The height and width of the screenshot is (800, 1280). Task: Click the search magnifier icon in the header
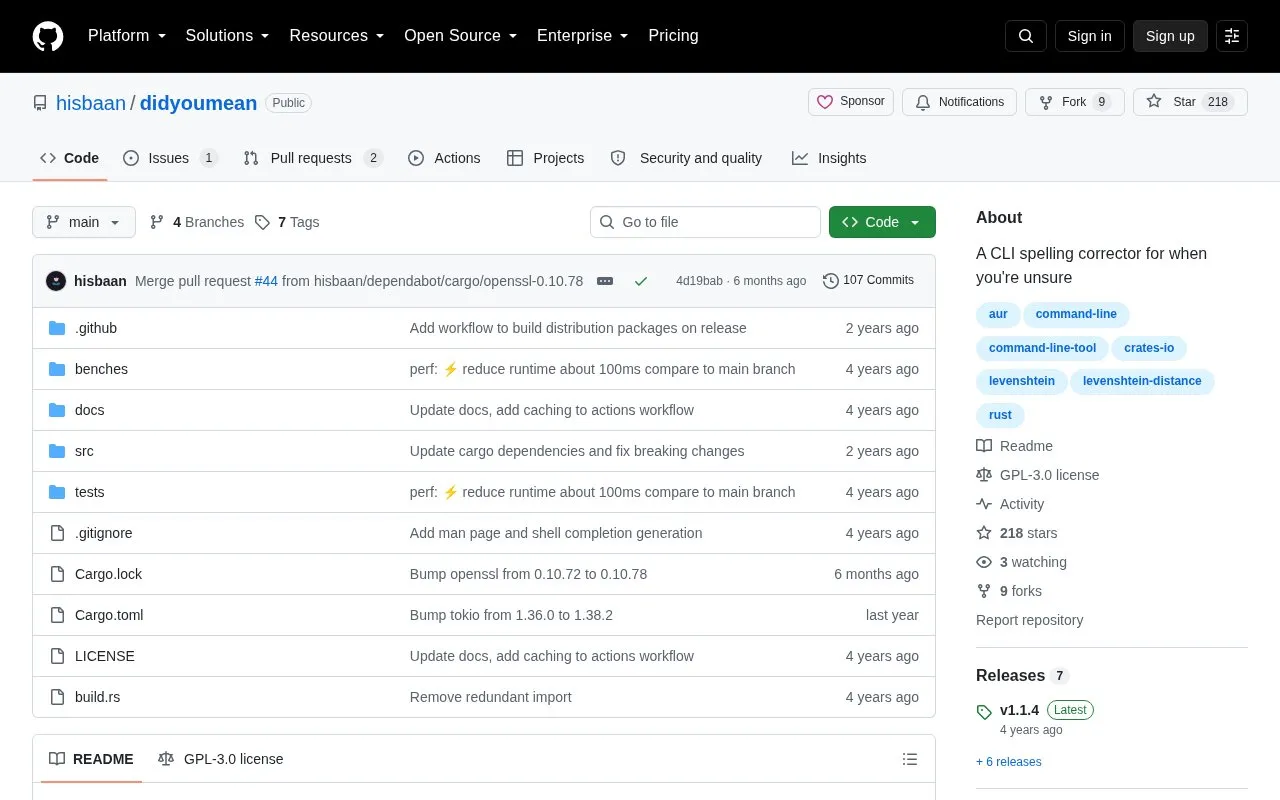(x=1026, y=36)
